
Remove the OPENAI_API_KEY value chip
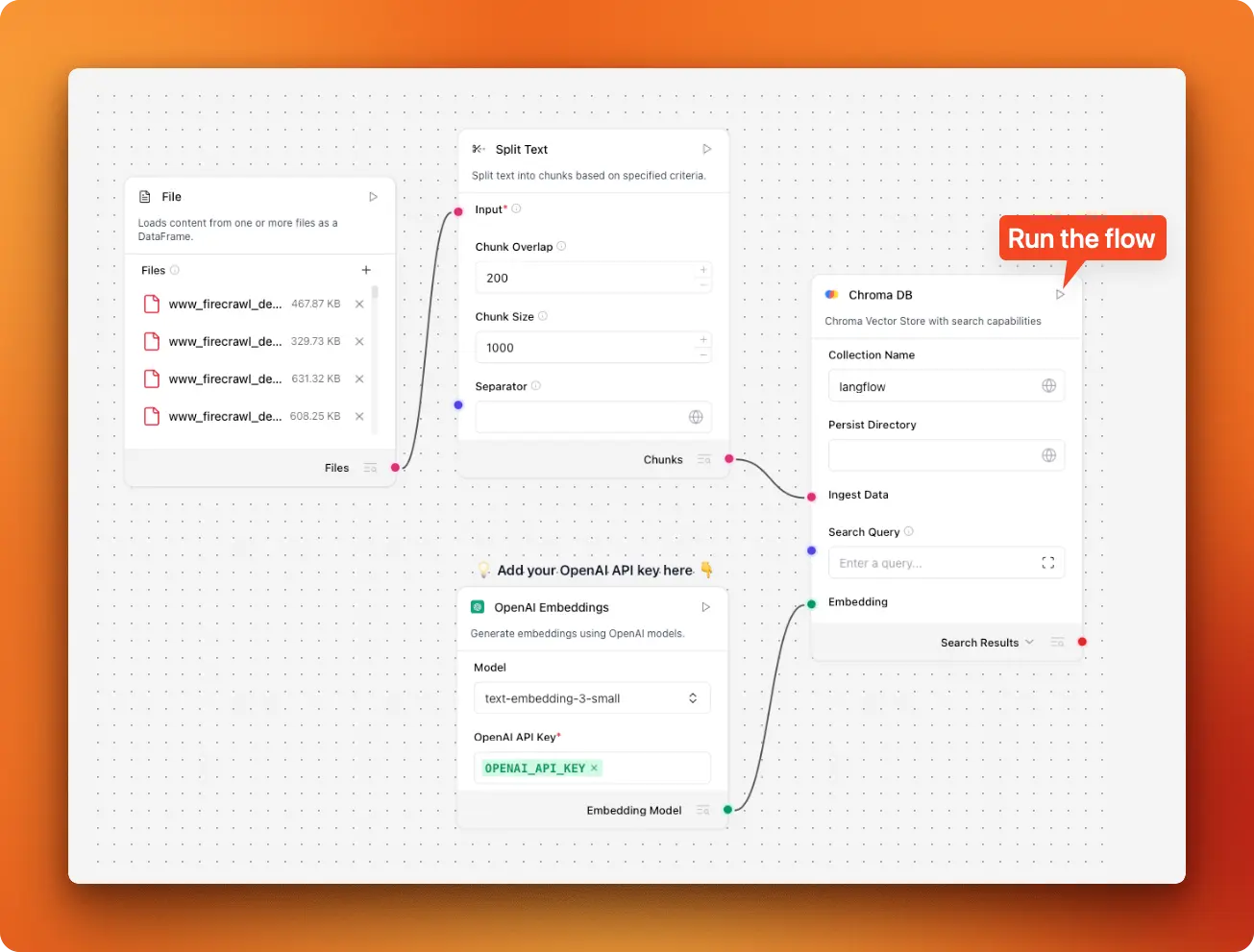coord(594,768)
